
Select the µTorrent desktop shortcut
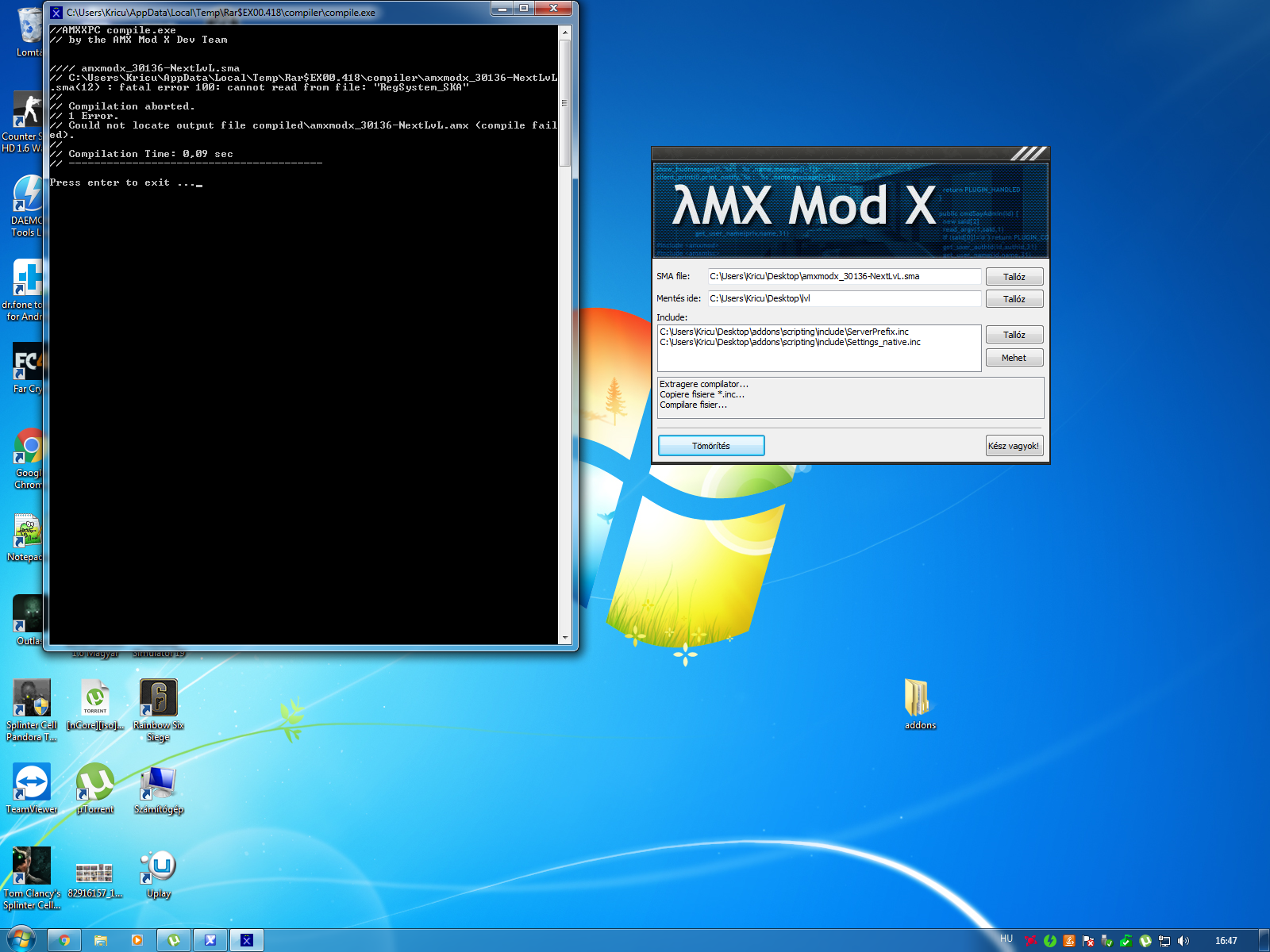[x=95, y=789]
